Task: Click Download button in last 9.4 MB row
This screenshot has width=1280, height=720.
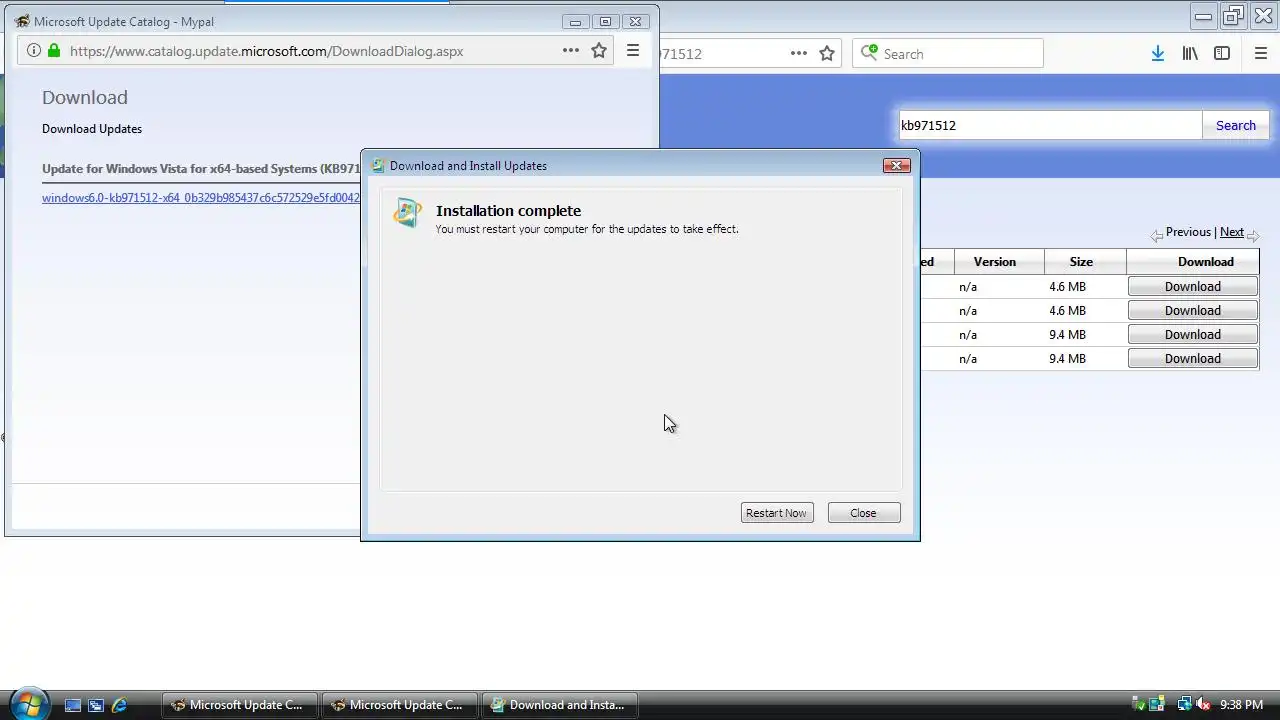Action: pos(1193,359)
